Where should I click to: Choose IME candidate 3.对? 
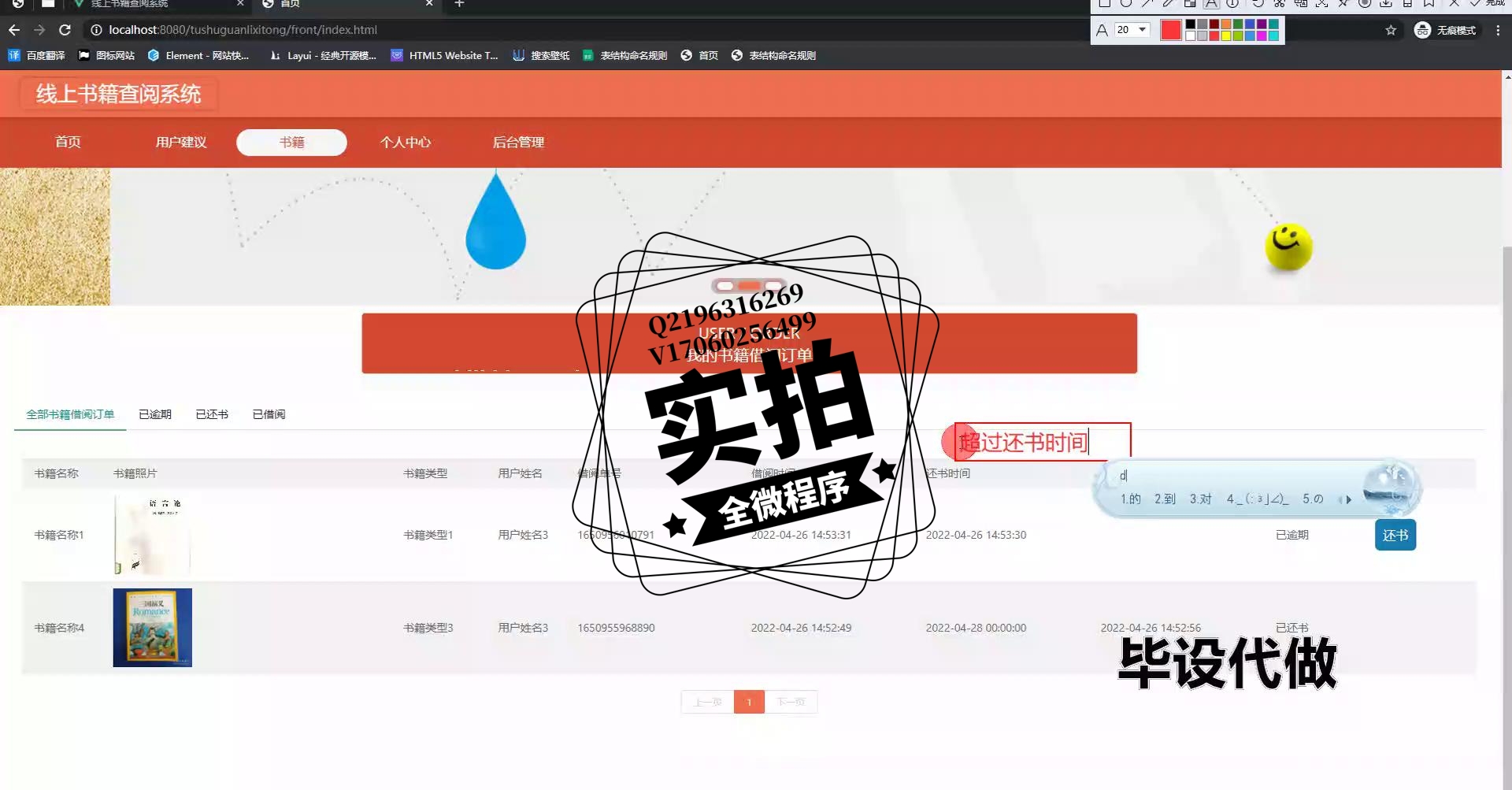pos(1200,499)
